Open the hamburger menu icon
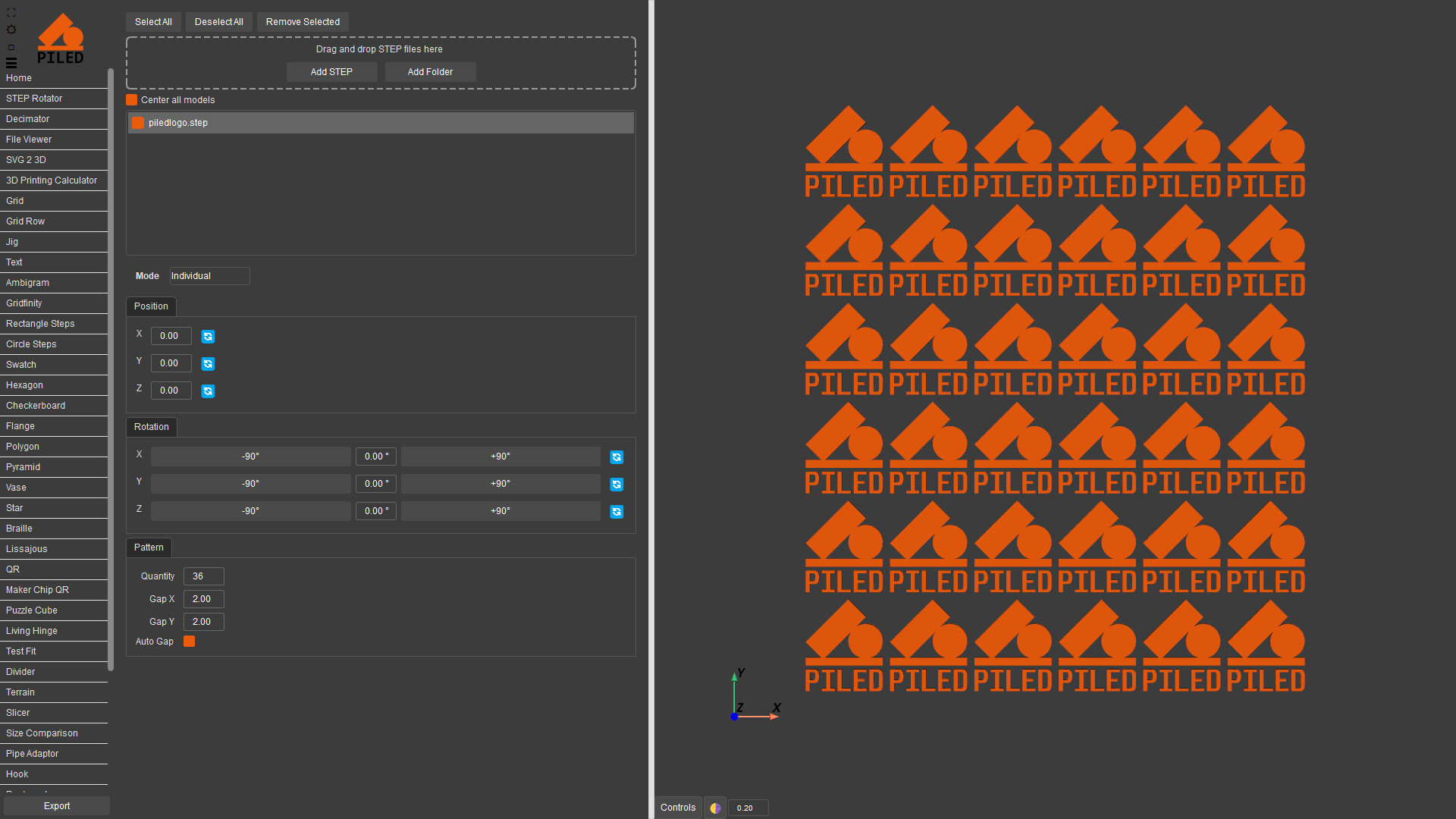Viewport: 1456px width, 819px height. [x=11, y=63]
